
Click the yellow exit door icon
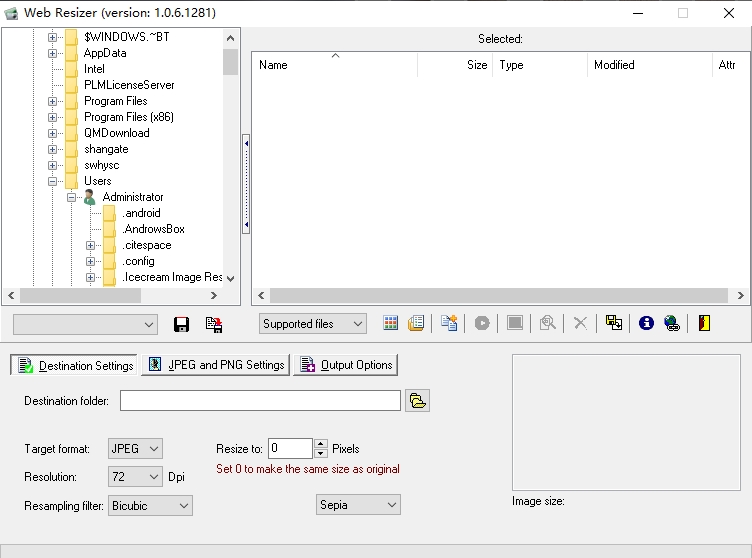[704, 323]
